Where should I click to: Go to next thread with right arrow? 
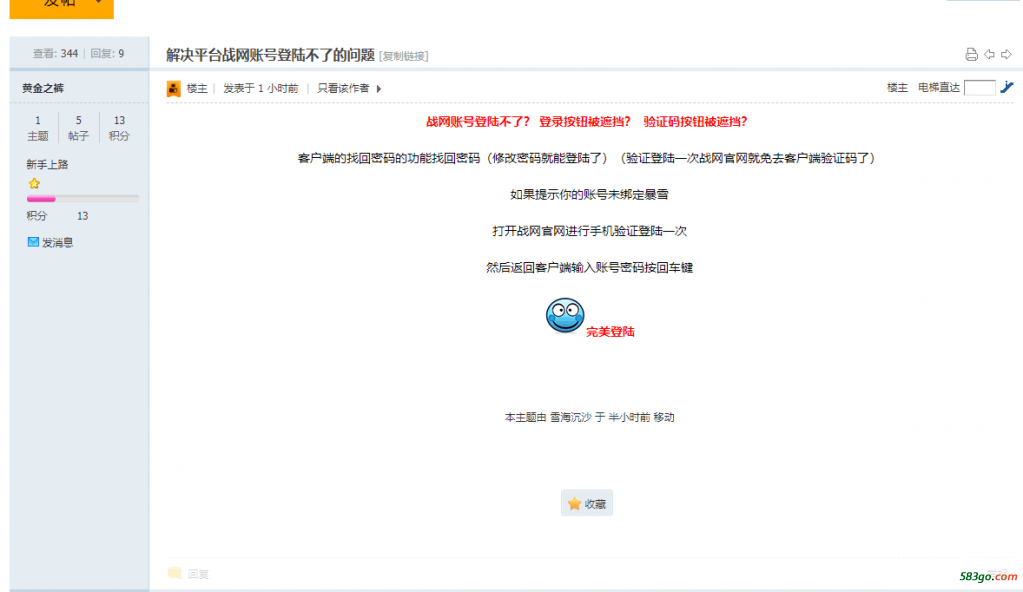(1006, 55)
